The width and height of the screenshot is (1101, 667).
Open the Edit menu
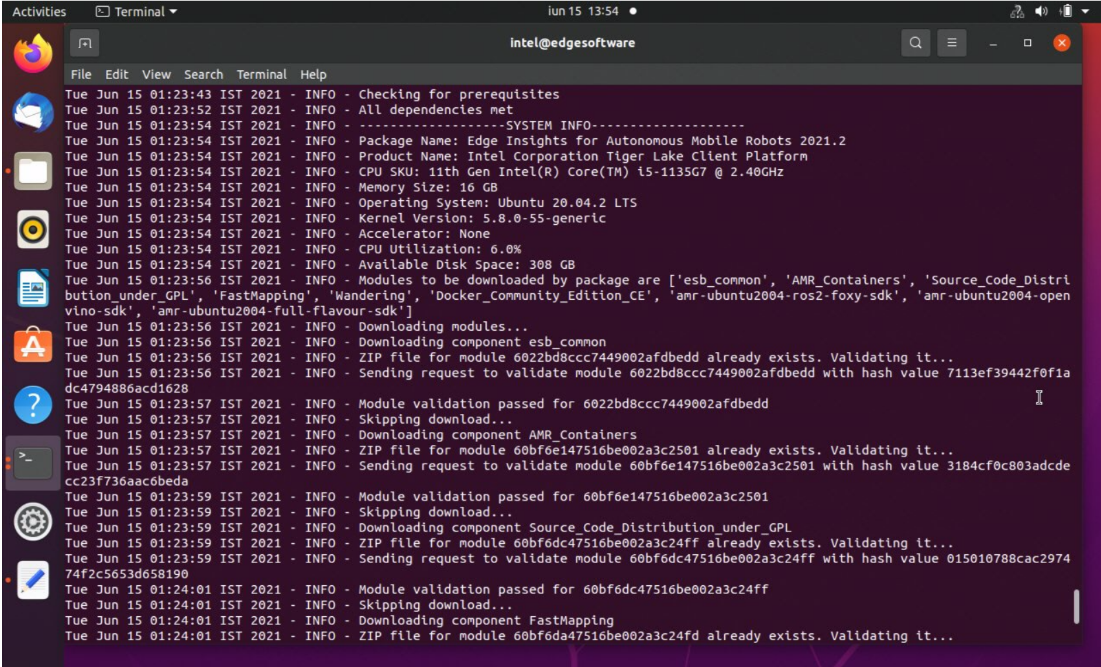point(117,74)
